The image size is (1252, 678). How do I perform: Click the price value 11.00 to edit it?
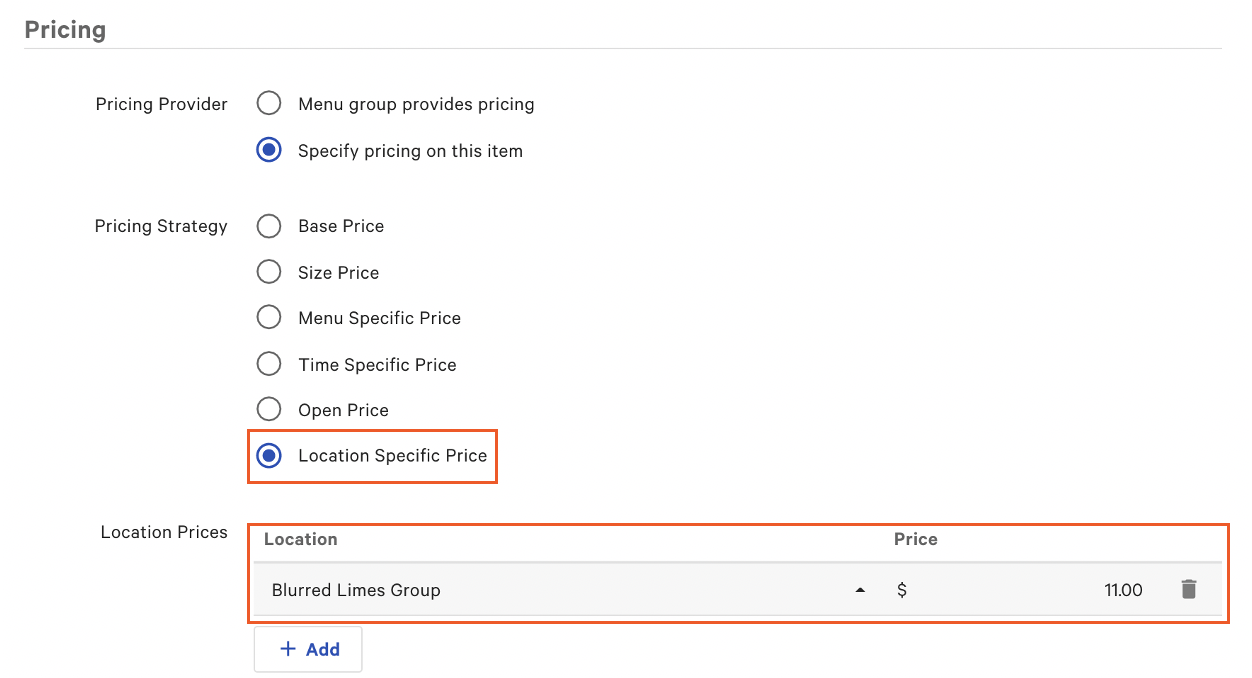click(x=1123, y=589)
